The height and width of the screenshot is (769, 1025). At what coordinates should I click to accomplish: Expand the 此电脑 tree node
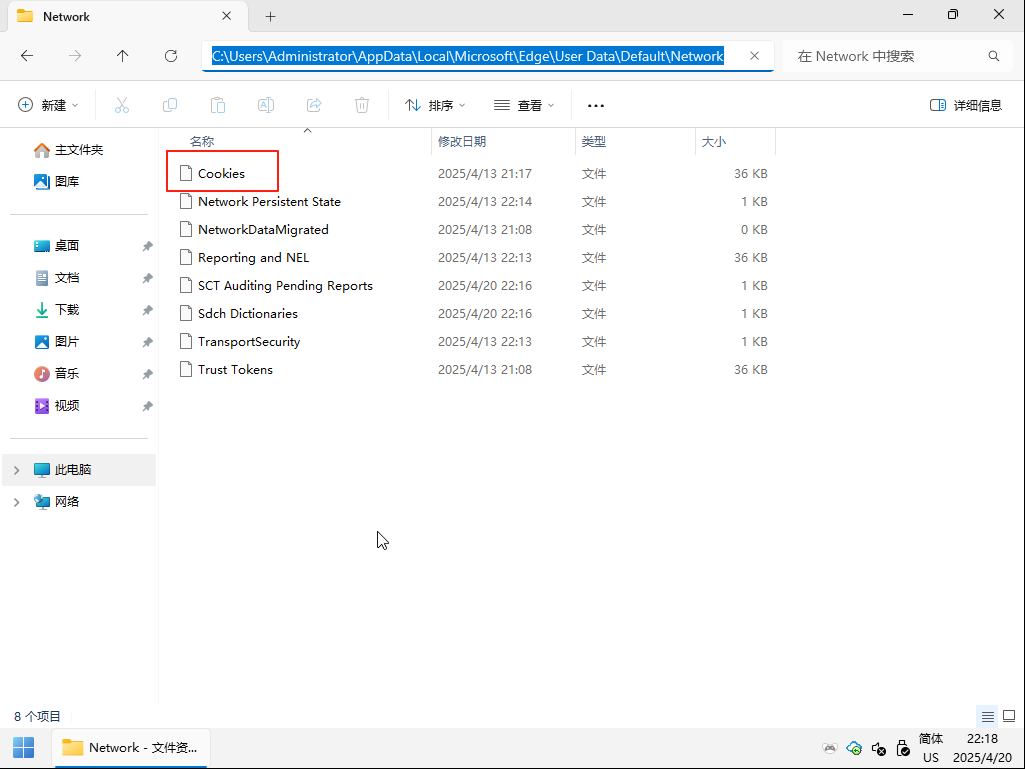17,470
